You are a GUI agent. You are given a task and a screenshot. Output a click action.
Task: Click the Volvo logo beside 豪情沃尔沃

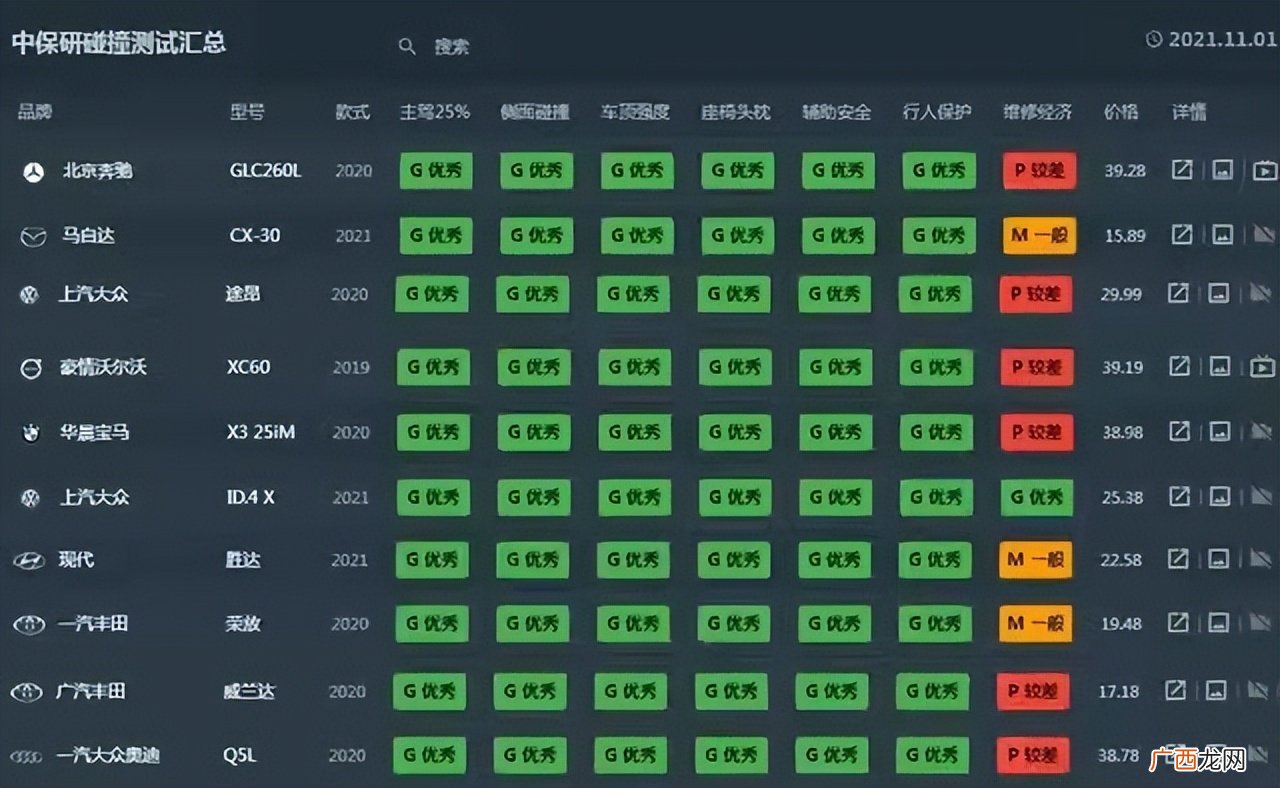pyautogui.click(x=31, y=368)
